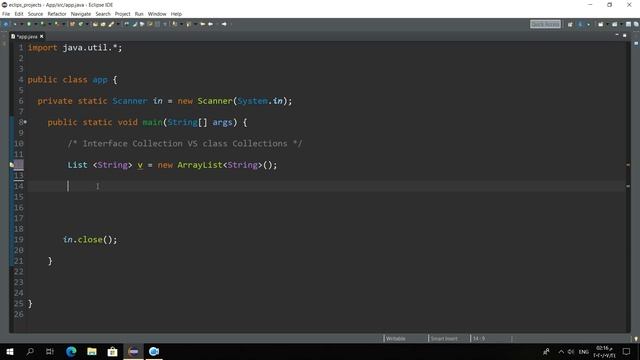Click the main method name on line 8

point(152,122)
